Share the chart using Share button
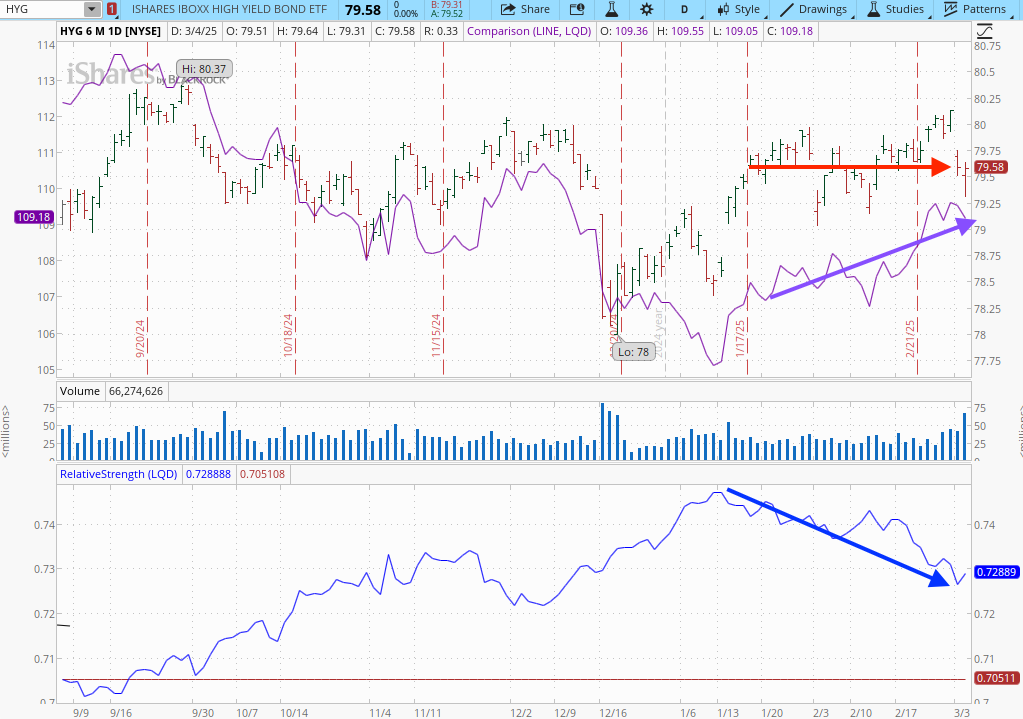Viewport: 1023px width, 719px height. (525, 9)
